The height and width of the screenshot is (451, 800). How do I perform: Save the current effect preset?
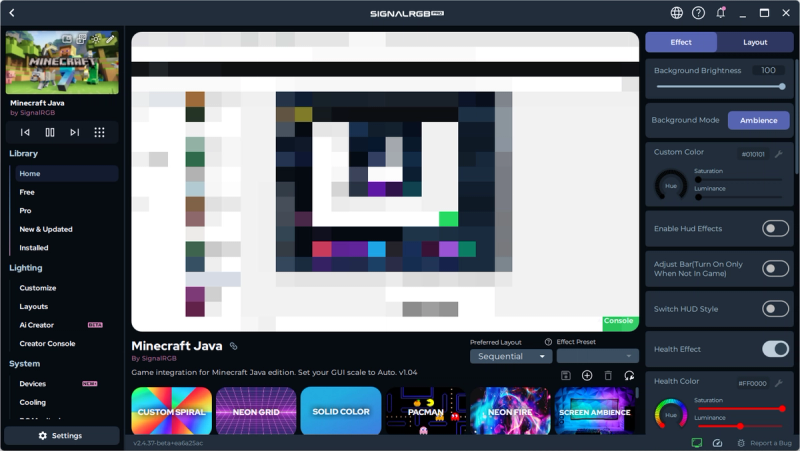point(566,375)
